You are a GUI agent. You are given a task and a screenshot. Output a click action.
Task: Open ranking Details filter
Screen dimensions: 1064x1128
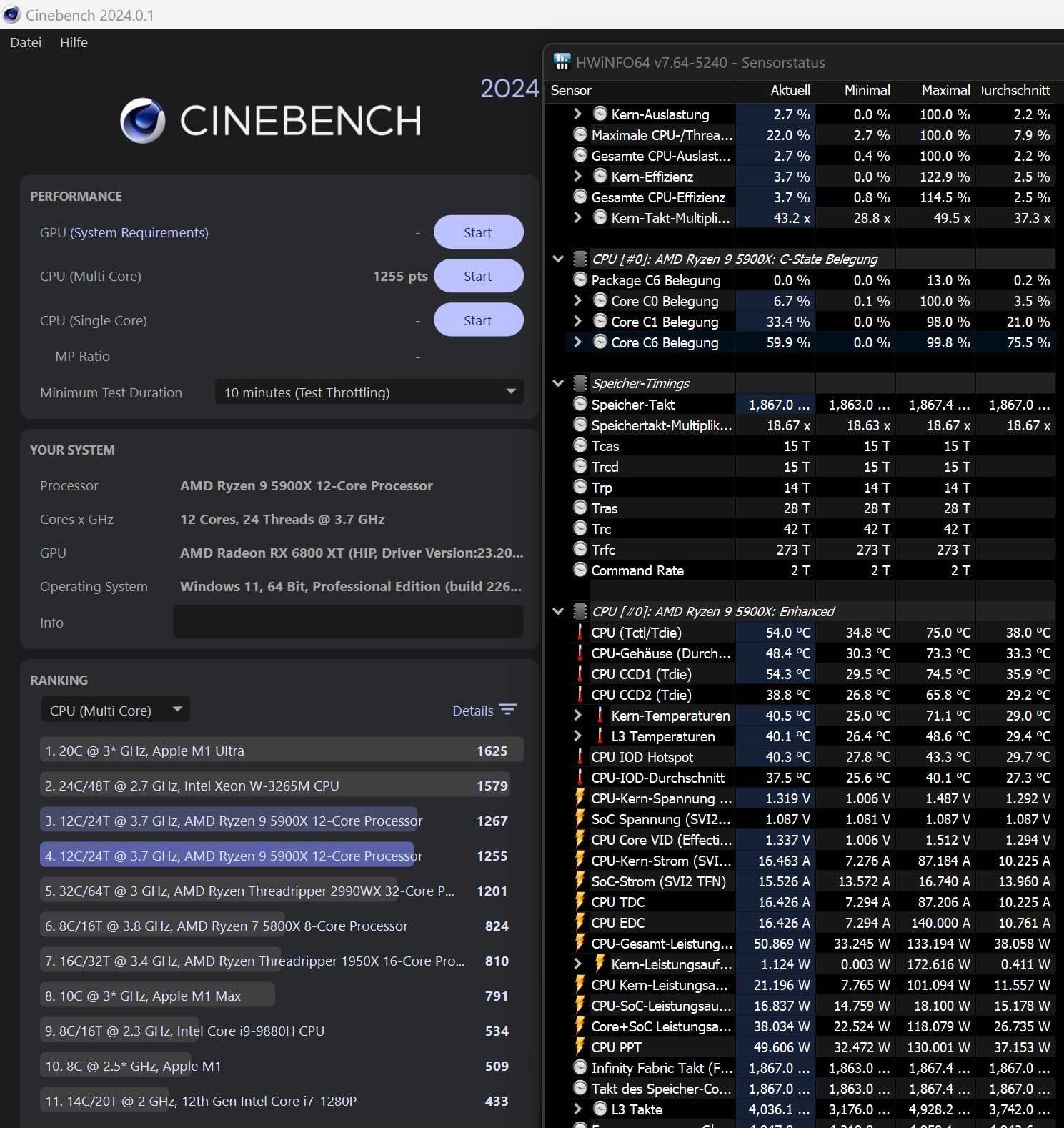point(484,711)
